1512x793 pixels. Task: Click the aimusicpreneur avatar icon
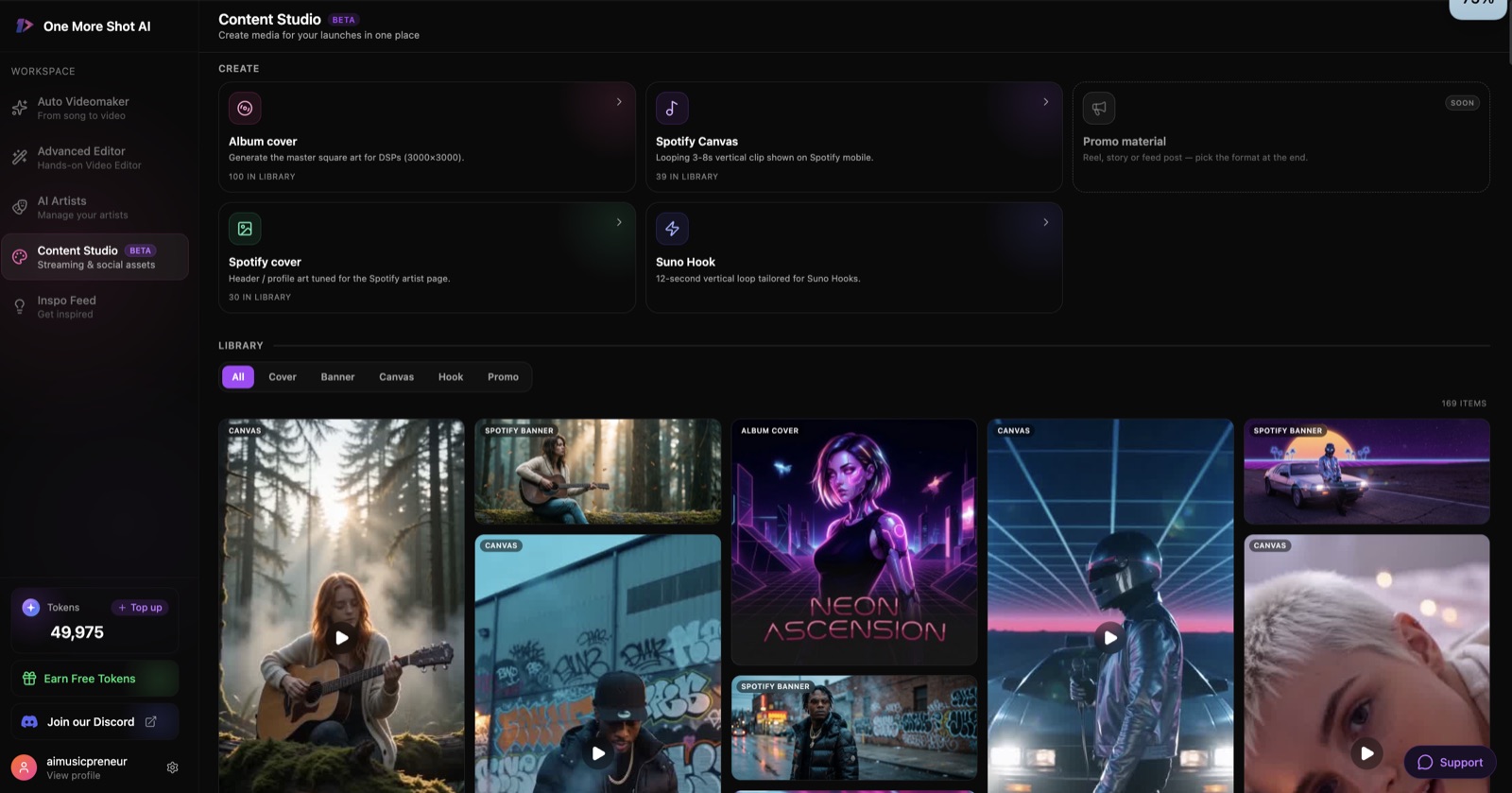point(24,767)
